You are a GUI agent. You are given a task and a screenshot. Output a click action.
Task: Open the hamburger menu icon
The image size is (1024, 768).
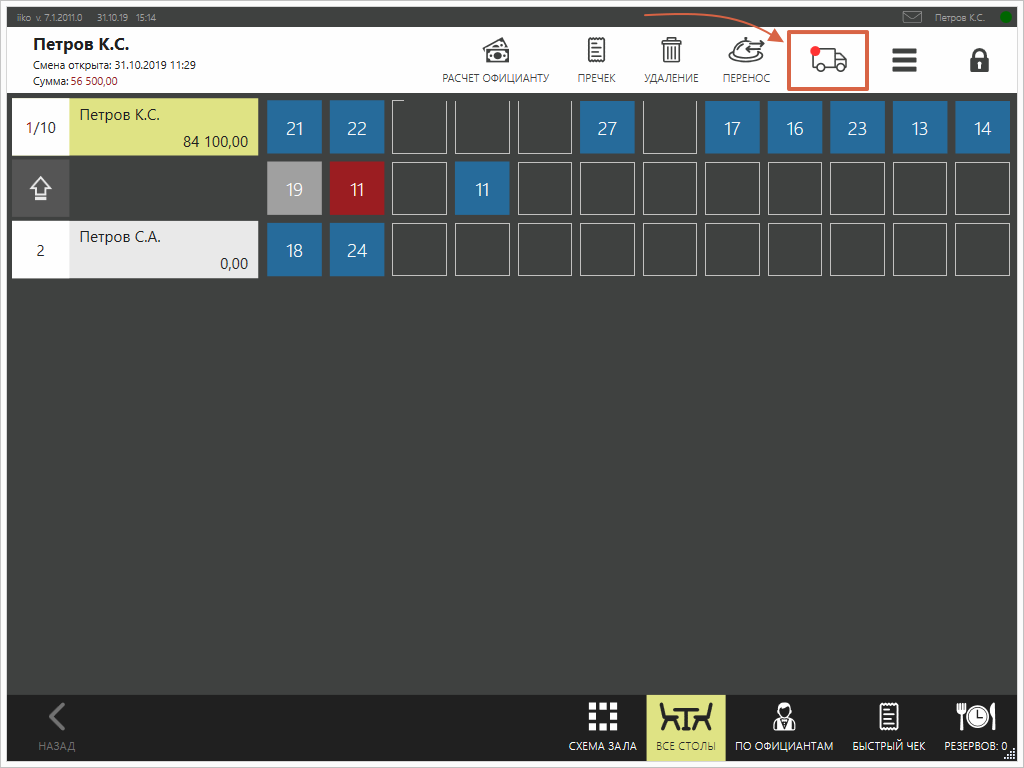(904, 60)
